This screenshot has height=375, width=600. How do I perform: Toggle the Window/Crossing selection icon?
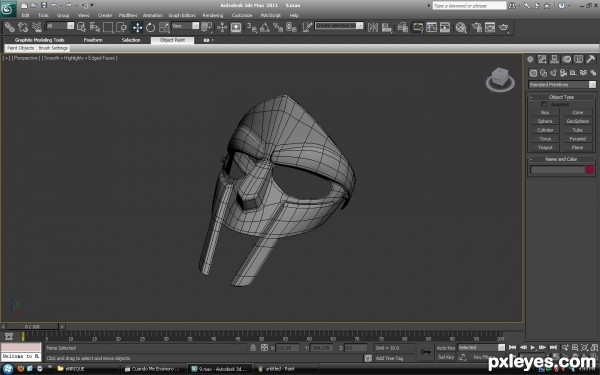pyautogui.click(x=121, y=27)
